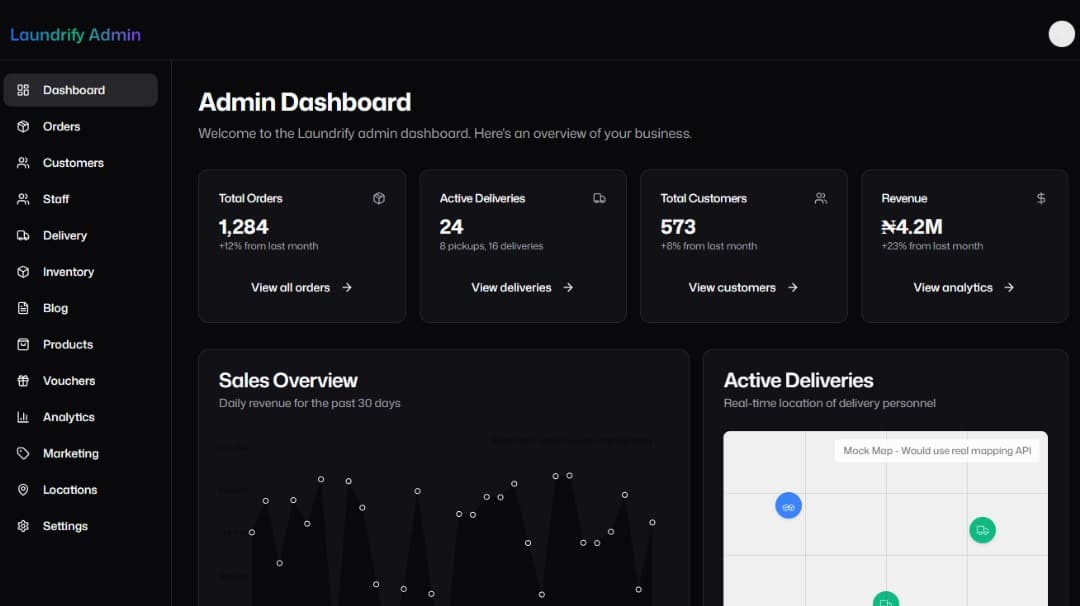This screenshot has height=606, width=1080.
Task: Click the Blog document icon in sidebar
Action: click(x=23, y=308)
